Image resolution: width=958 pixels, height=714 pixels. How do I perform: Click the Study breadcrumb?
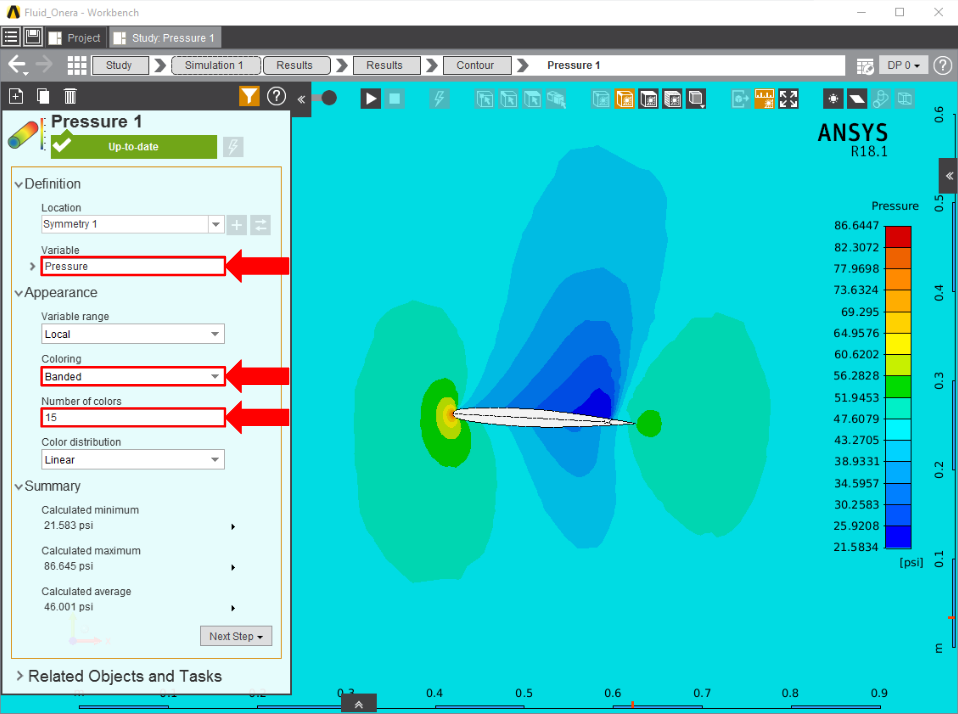(x=119, y=65)
